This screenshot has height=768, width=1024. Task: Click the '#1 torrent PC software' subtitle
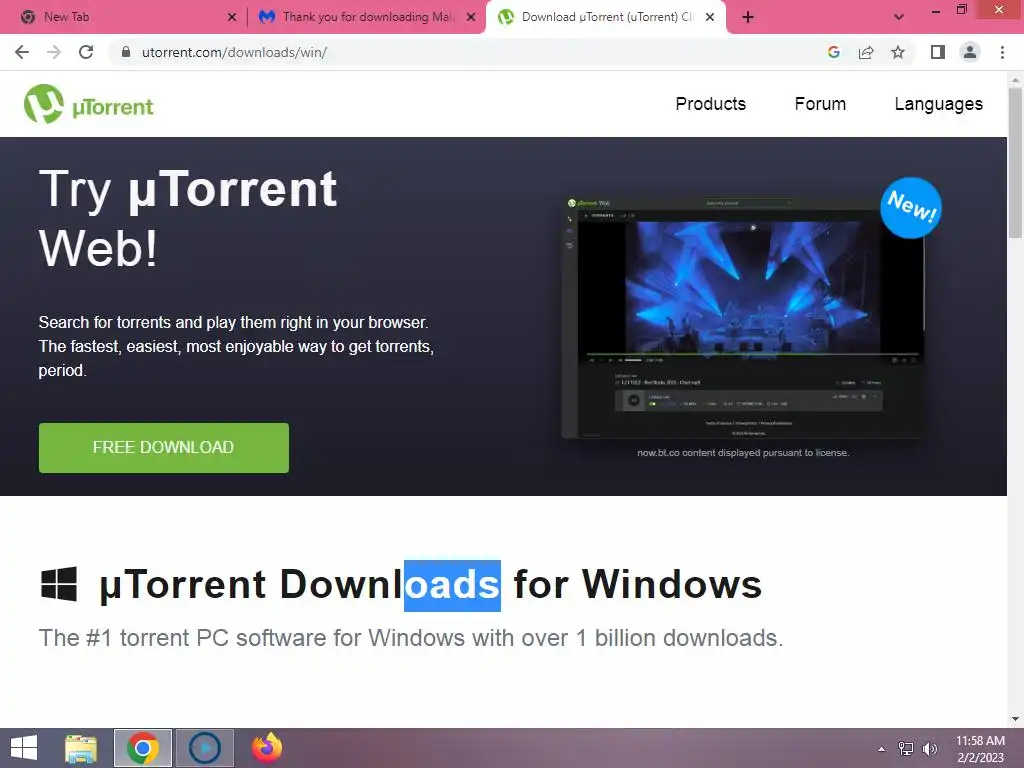tap(411, 638)
